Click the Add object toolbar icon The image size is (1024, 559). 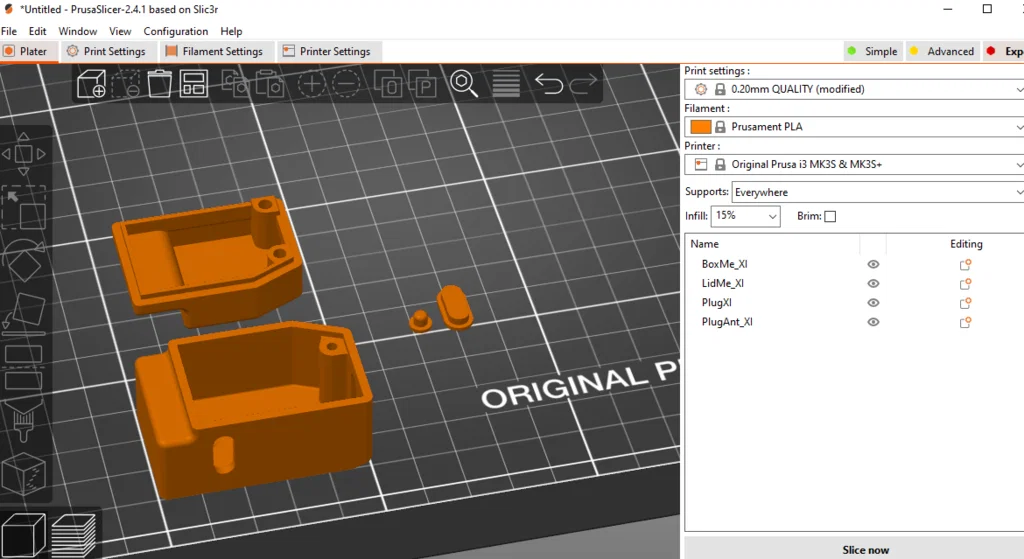coord(92,83)
